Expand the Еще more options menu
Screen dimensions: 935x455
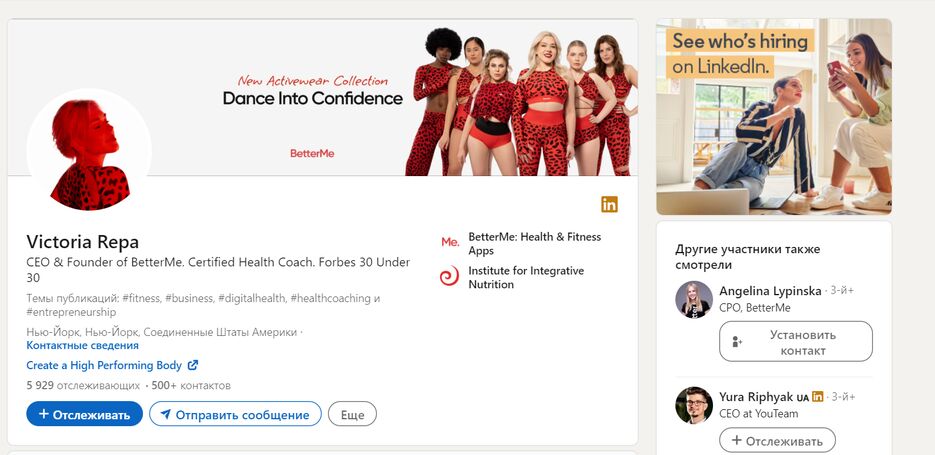point(352,414)
